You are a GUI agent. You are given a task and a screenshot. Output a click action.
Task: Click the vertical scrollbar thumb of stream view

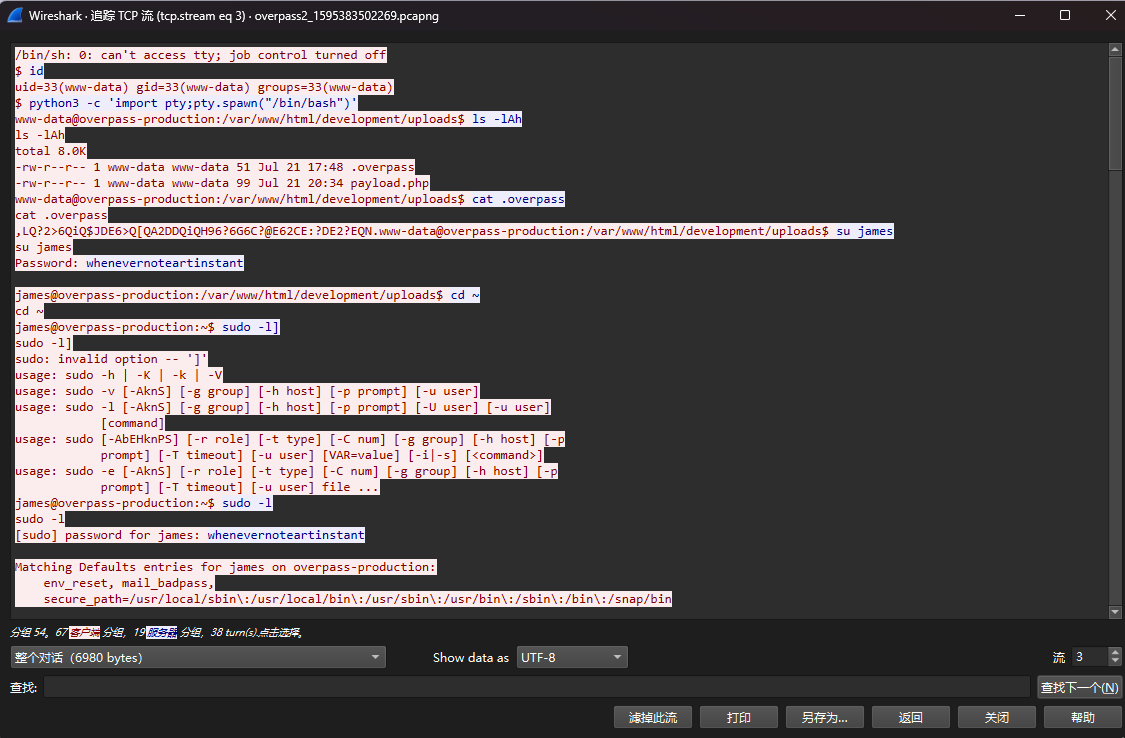click(x=1115, y=113)
